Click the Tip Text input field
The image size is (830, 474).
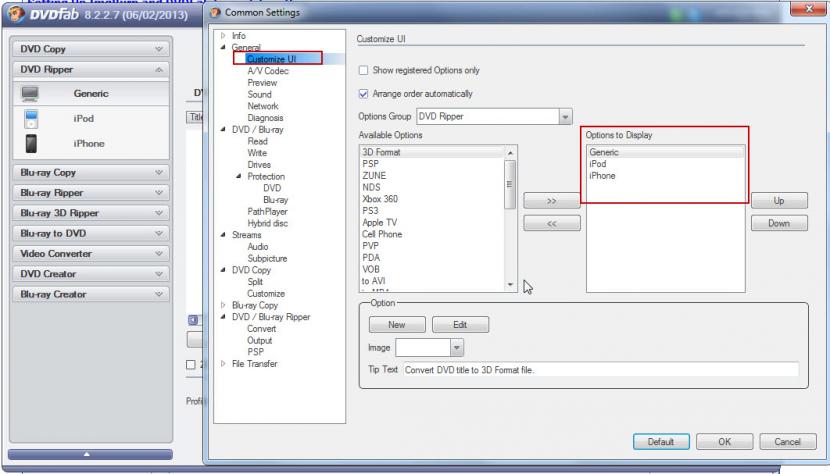(x=601, y=370)
